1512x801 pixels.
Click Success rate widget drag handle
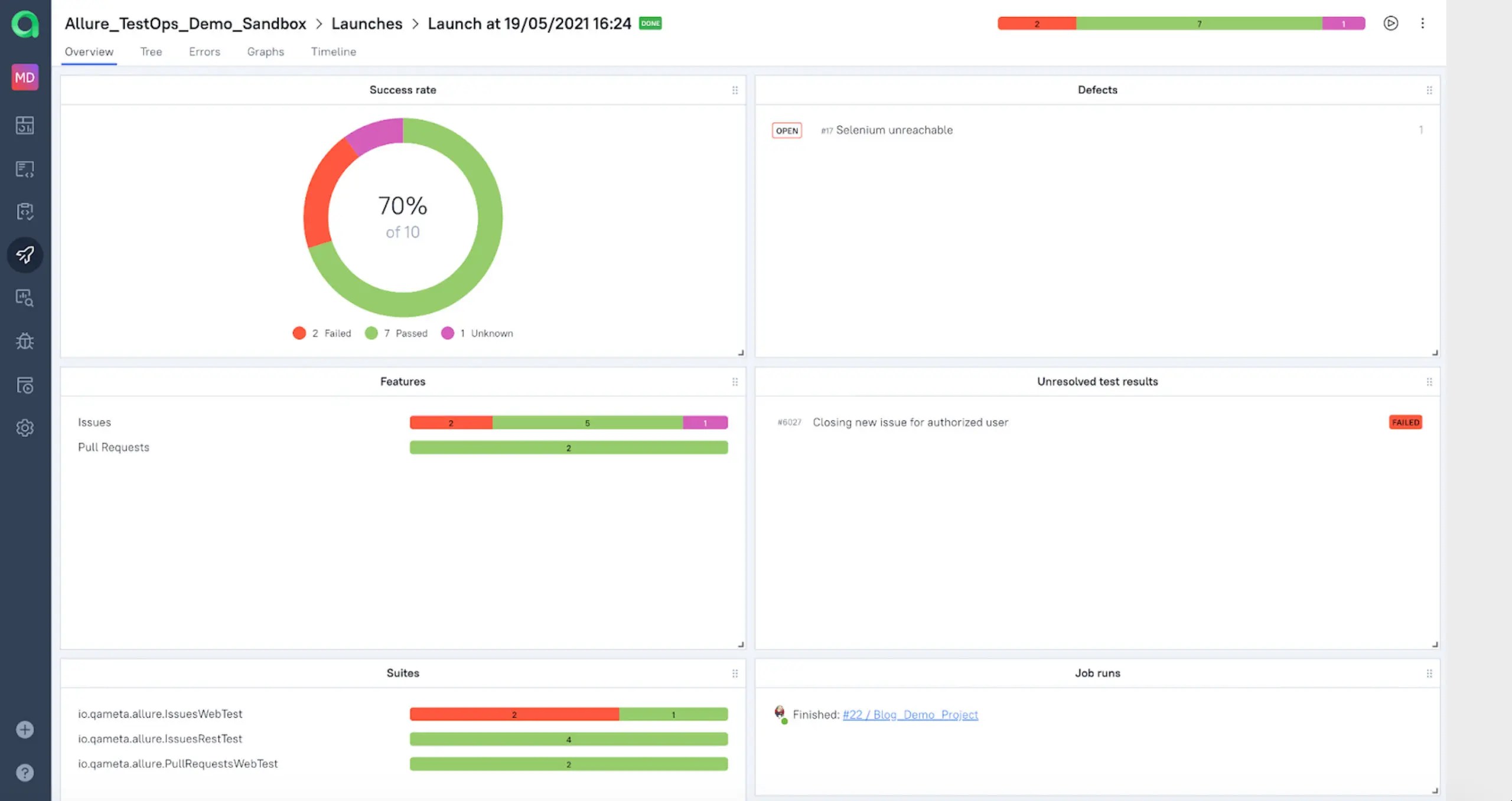click(735, 90)
